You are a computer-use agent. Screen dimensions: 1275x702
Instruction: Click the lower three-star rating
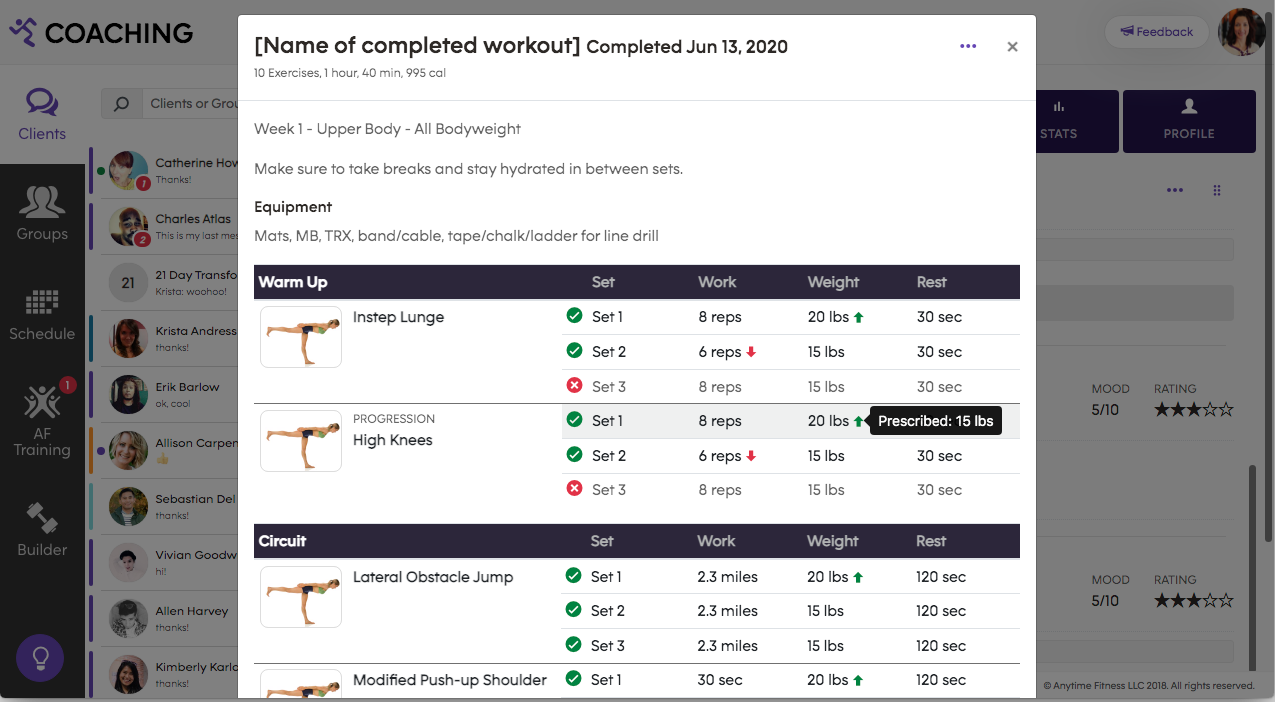click(1194, 601)
